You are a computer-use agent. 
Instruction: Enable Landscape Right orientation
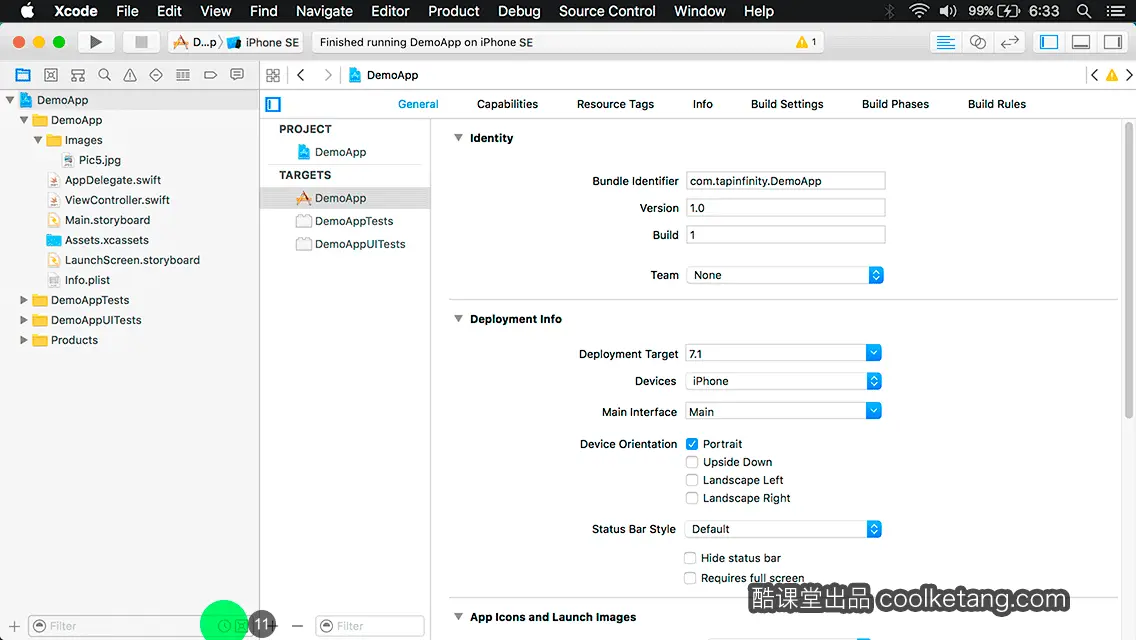[692, 498]
